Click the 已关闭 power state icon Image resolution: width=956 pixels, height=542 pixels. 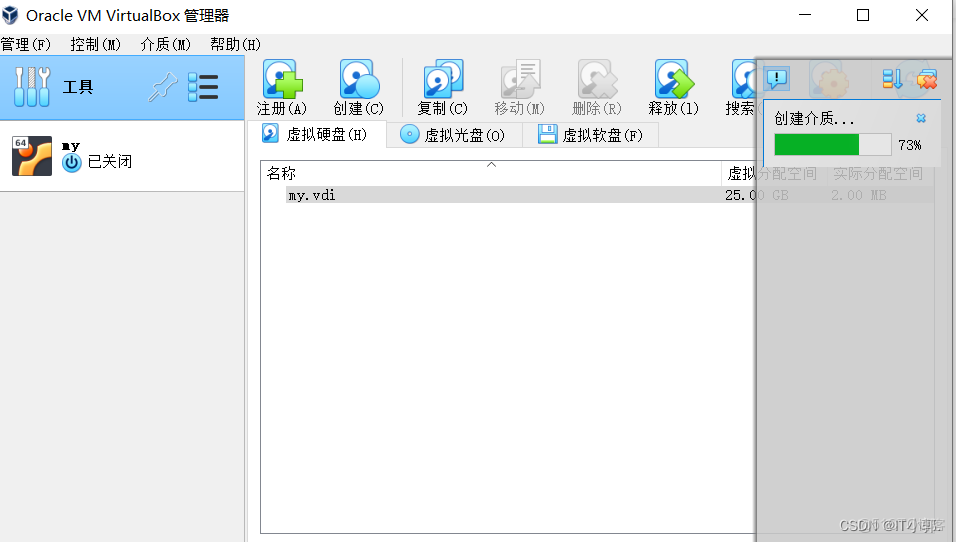pos(71,162)
